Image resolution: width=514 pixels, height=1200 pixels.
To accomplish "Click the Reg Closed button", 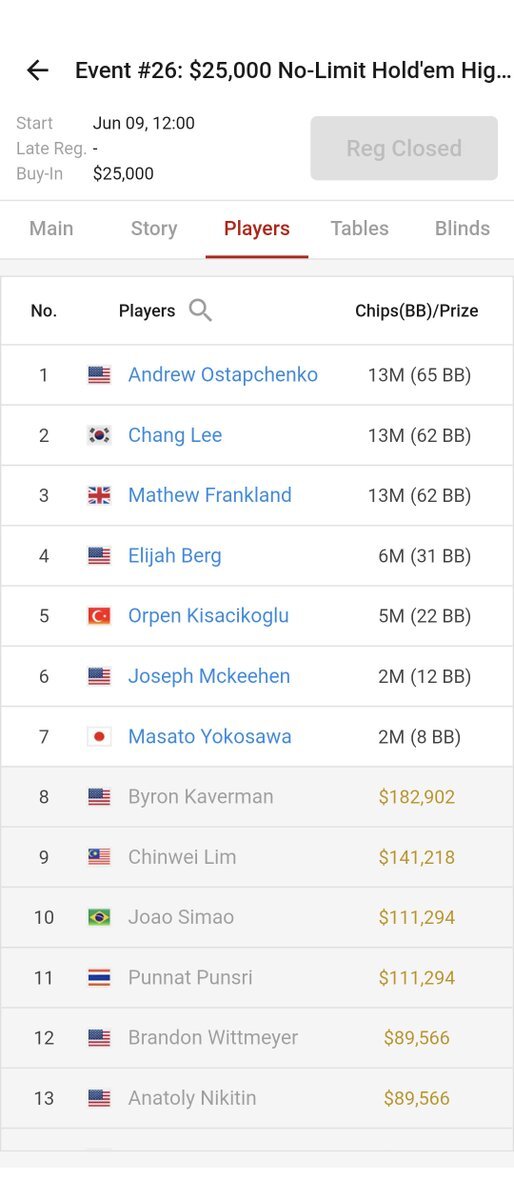I will pyautogui.click(x=404, y=148).
